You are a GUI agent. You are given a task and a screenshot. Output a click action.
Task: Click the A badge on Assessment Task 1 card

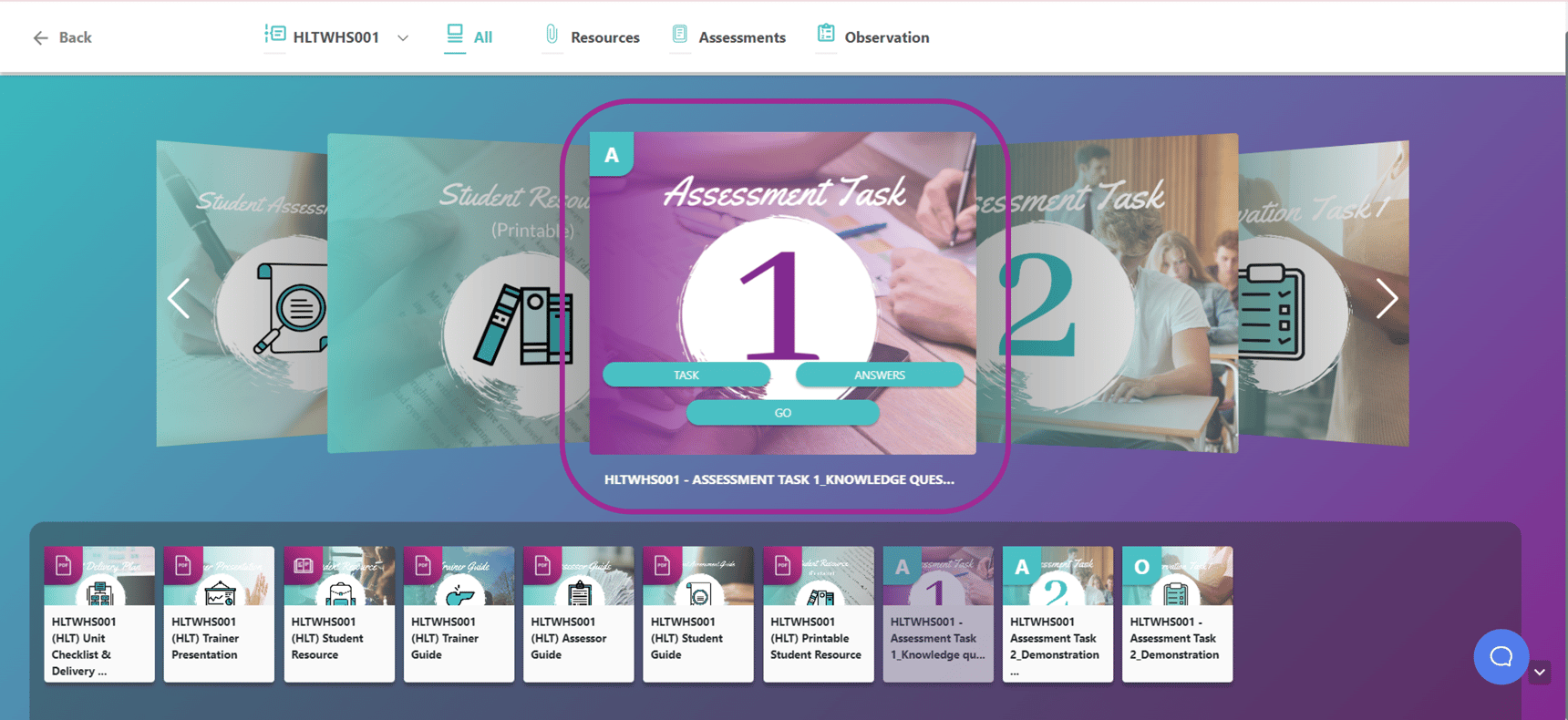612,154
